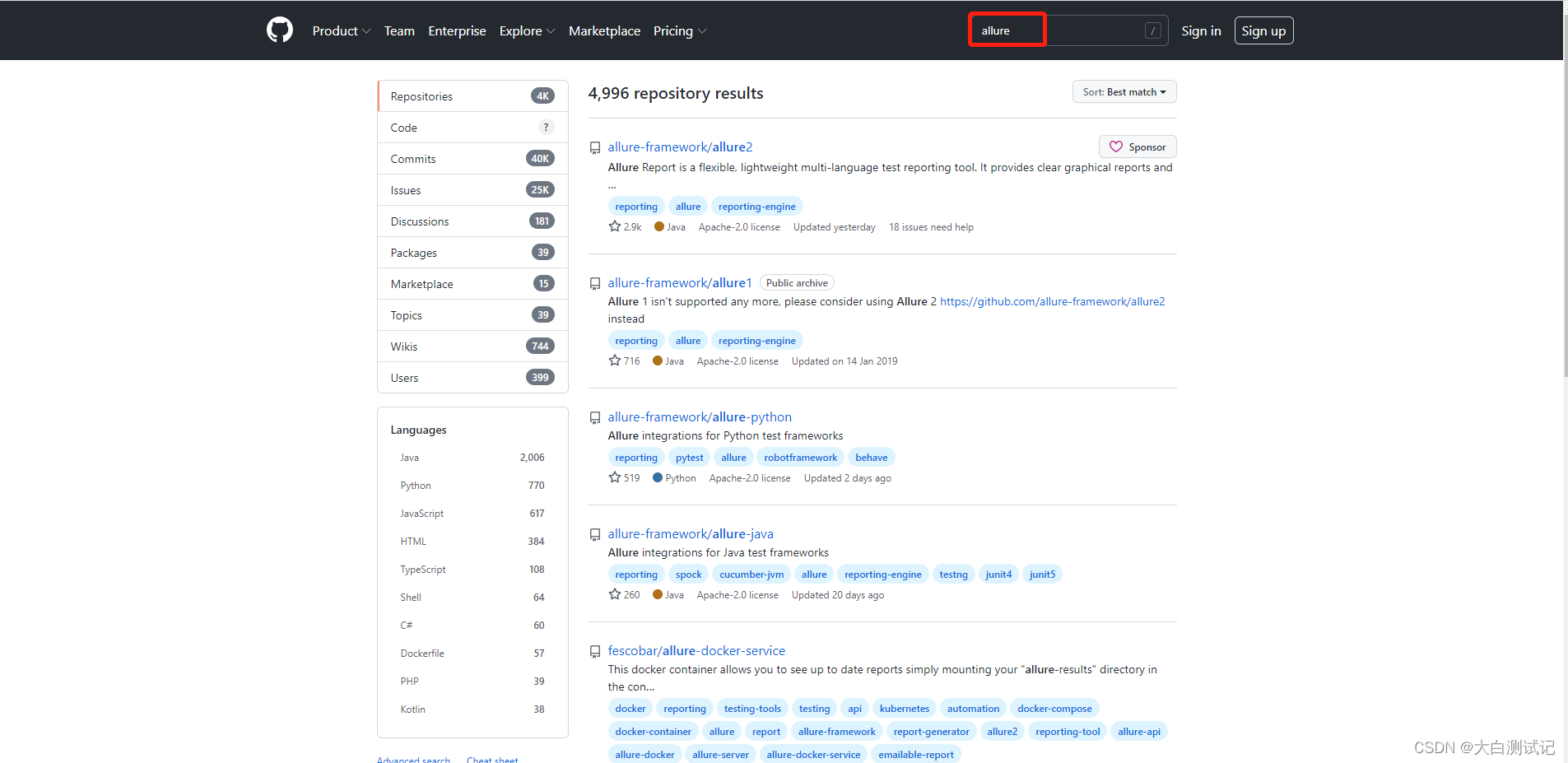
Task: Select Users results filter
Action: [x=473, y=378]
